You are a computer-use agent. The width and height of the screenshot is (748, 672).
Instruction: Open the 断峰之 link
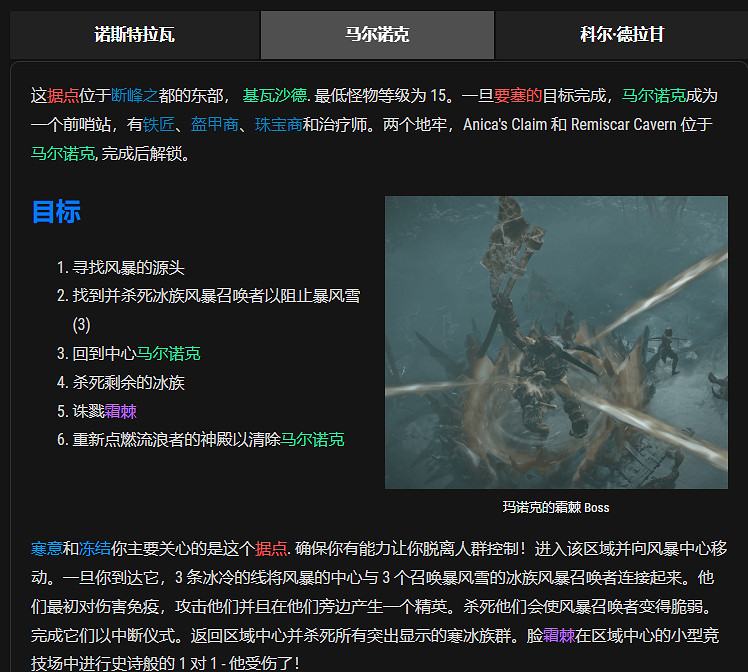[135, 96]
